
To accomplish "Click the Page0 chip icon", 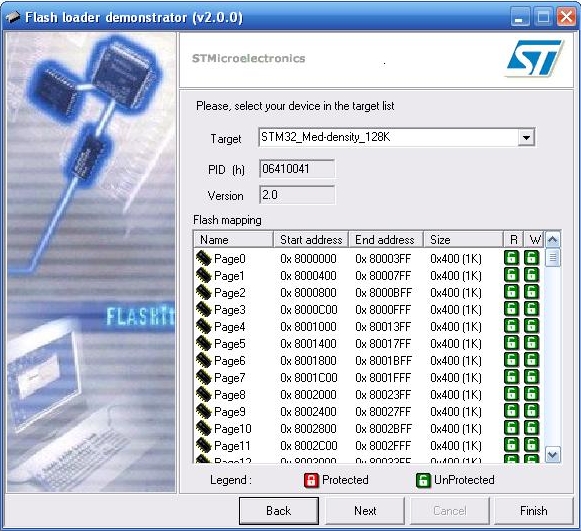I will pos(203,258).
